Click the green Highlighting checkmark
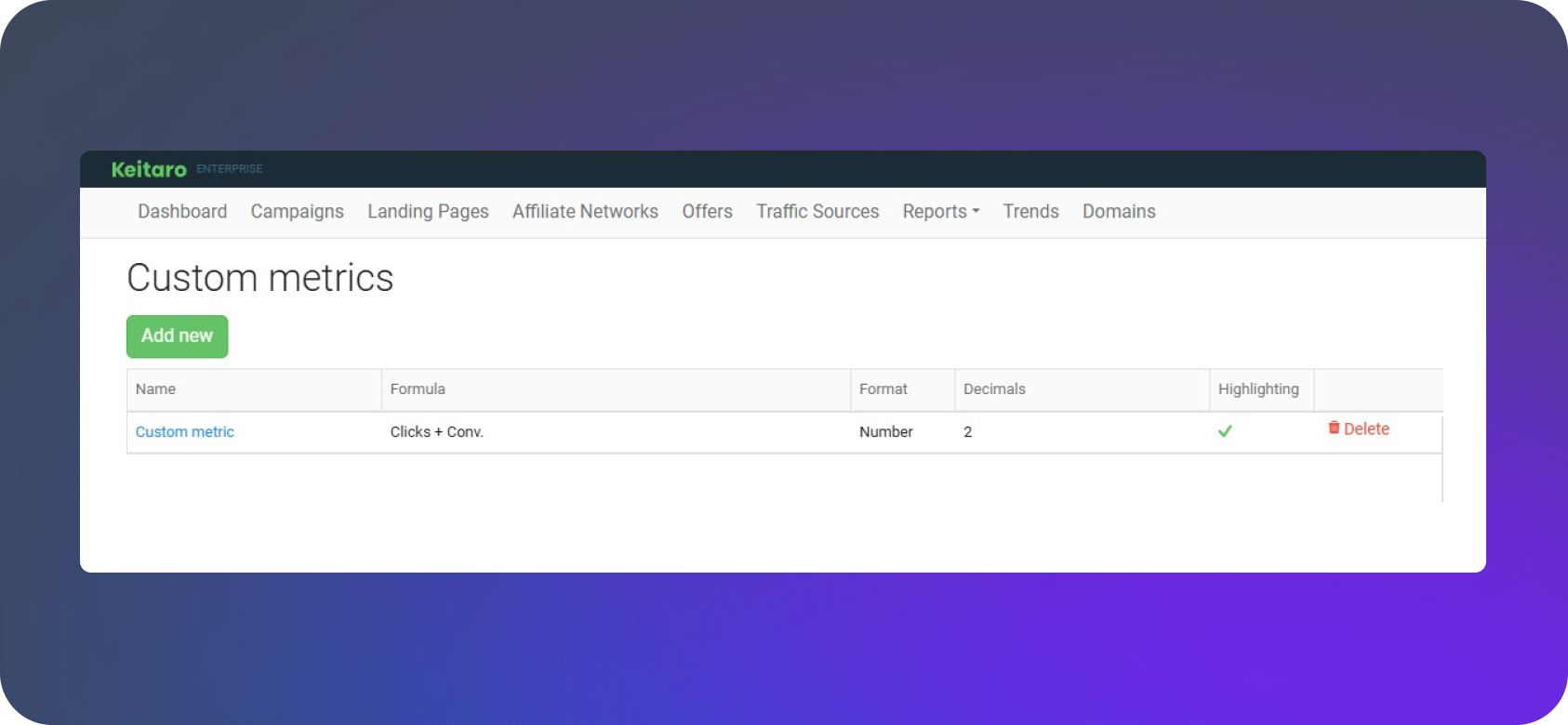The height and width of the screenshot is (725, 1568). [1225, 431]
